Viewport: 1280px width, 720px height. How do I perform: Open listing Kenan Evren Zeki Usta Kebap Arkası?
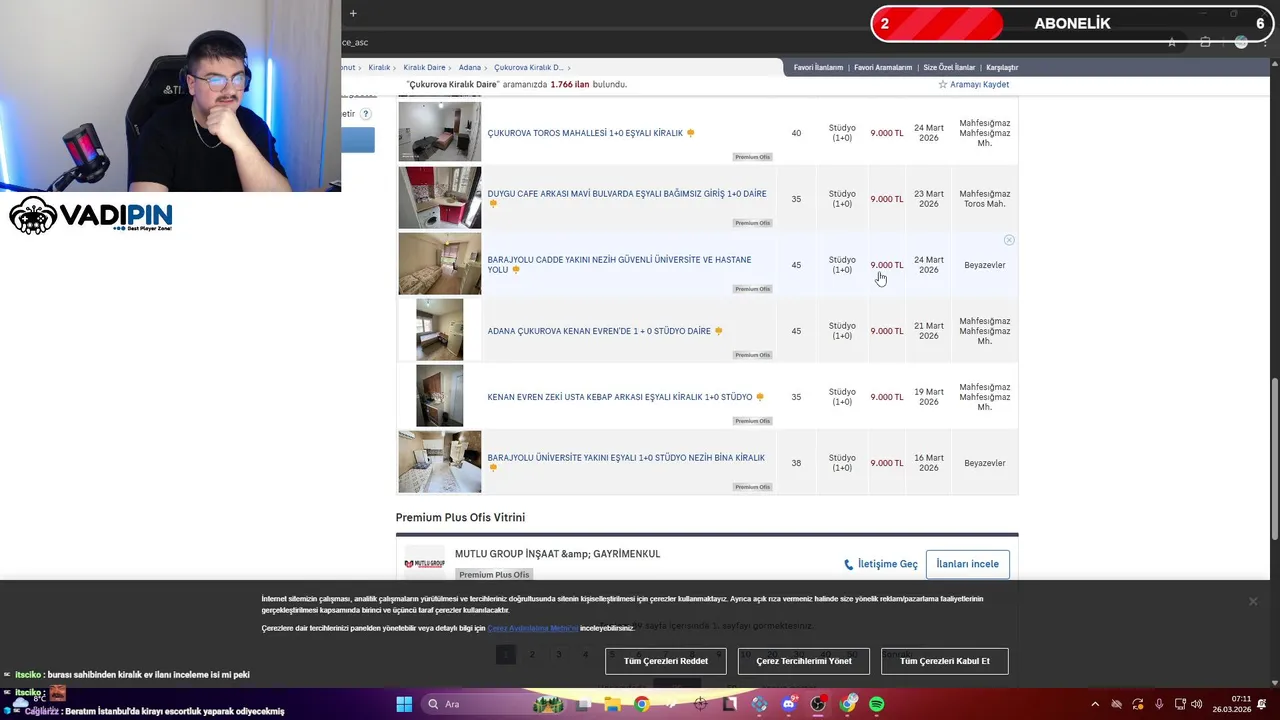pos(620,397)
